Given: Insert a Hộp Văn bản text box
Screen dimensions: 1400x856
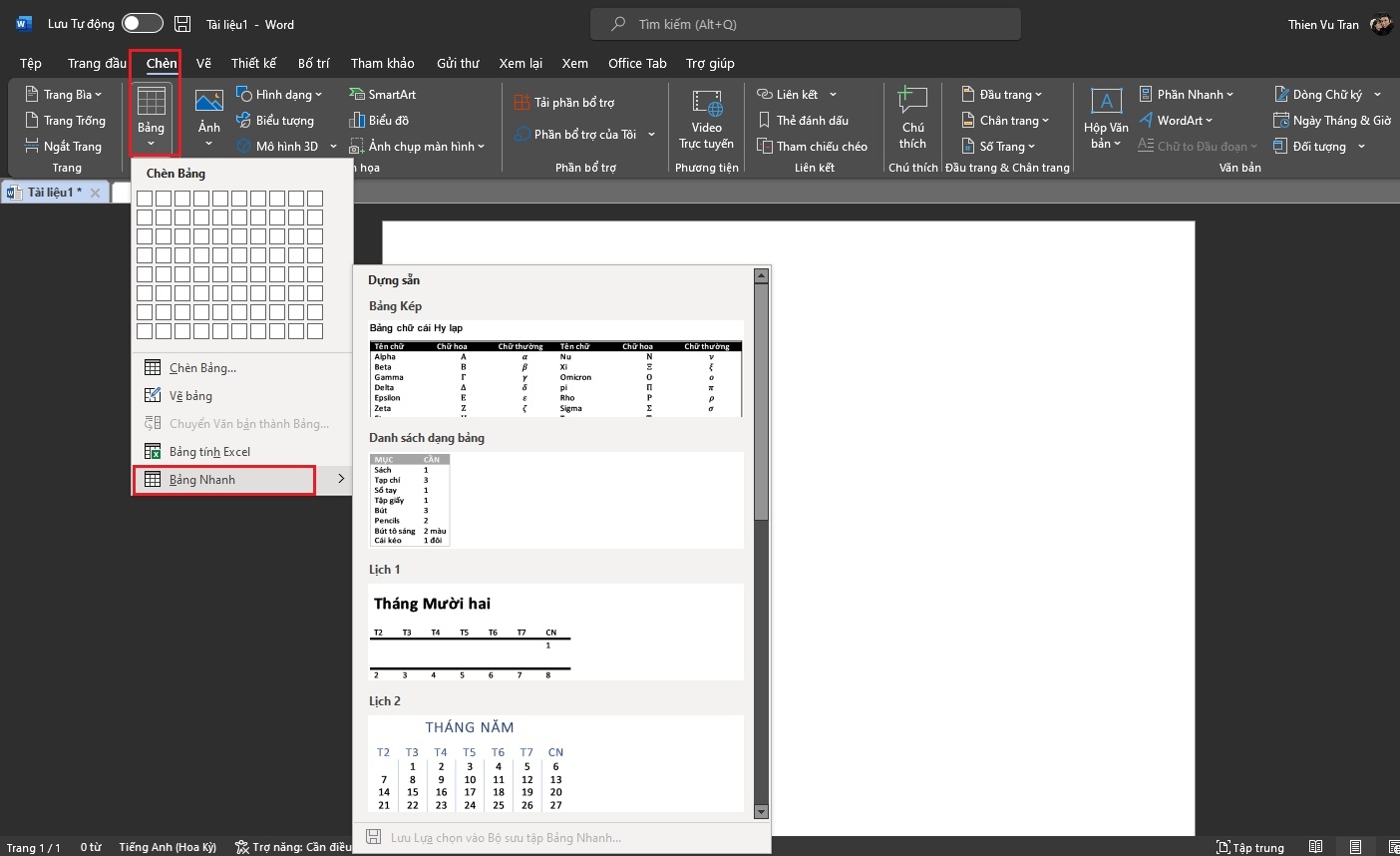Looking at the screenshot, I should coord(1106,118).
